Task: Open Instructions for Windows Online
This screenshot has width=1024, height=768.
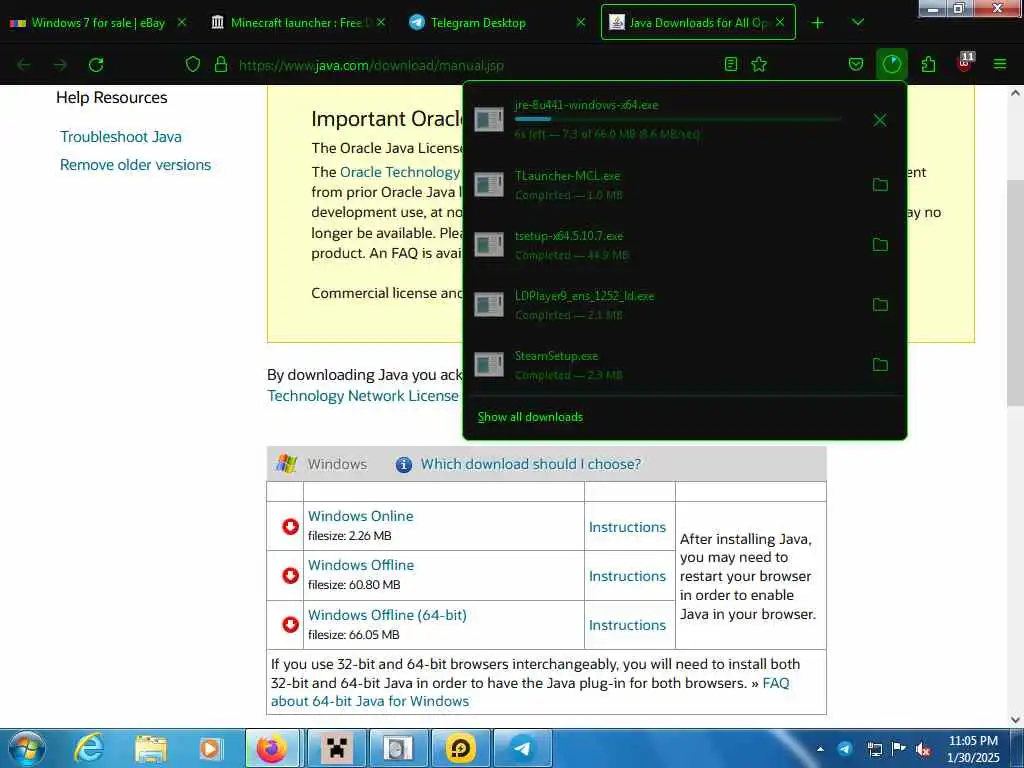Action: point(627,527)
